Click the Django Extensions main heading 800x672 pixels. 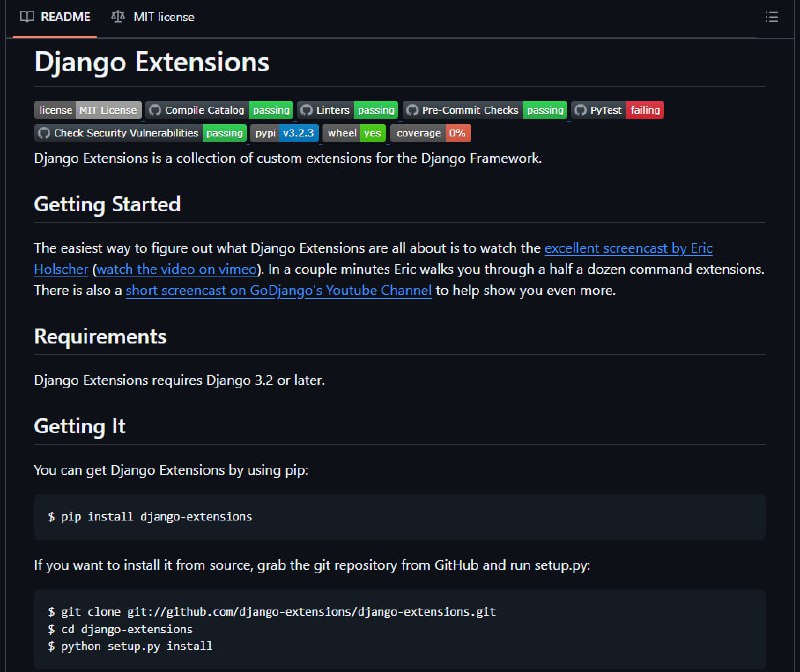152,62
